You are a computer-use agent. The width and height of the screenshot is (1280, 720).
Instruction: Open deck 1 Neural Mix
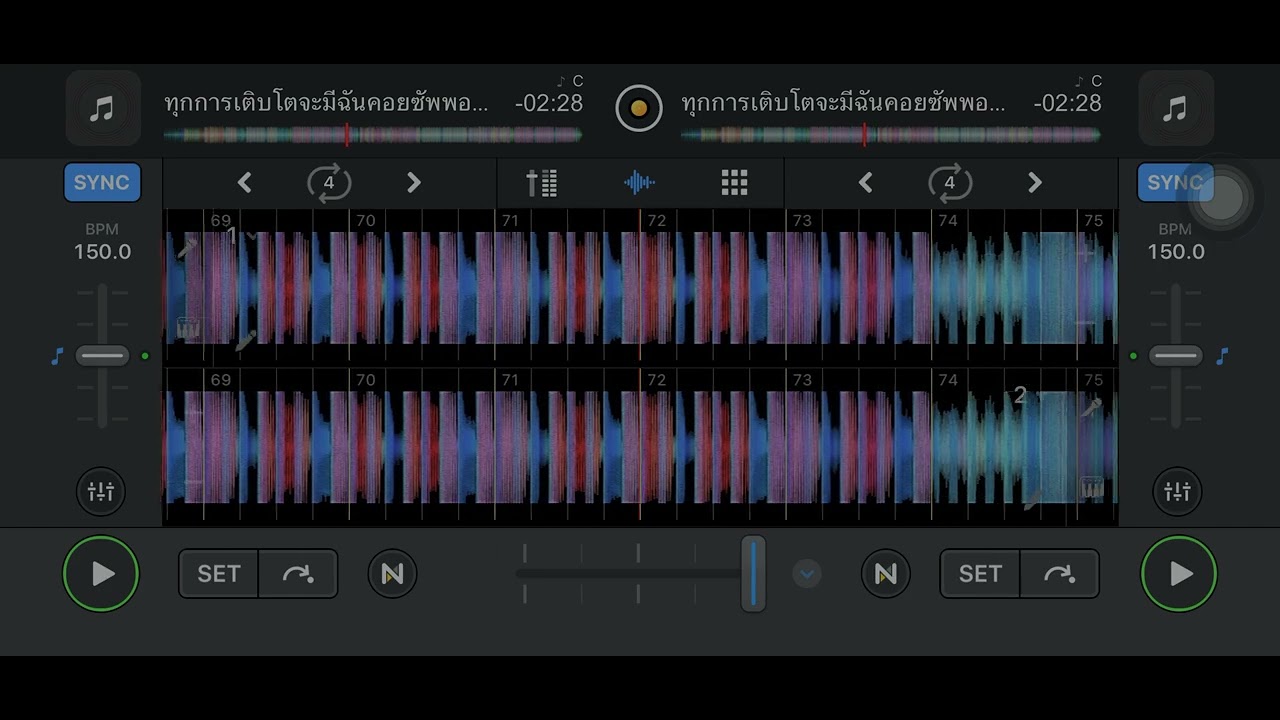tap(392, 574)
